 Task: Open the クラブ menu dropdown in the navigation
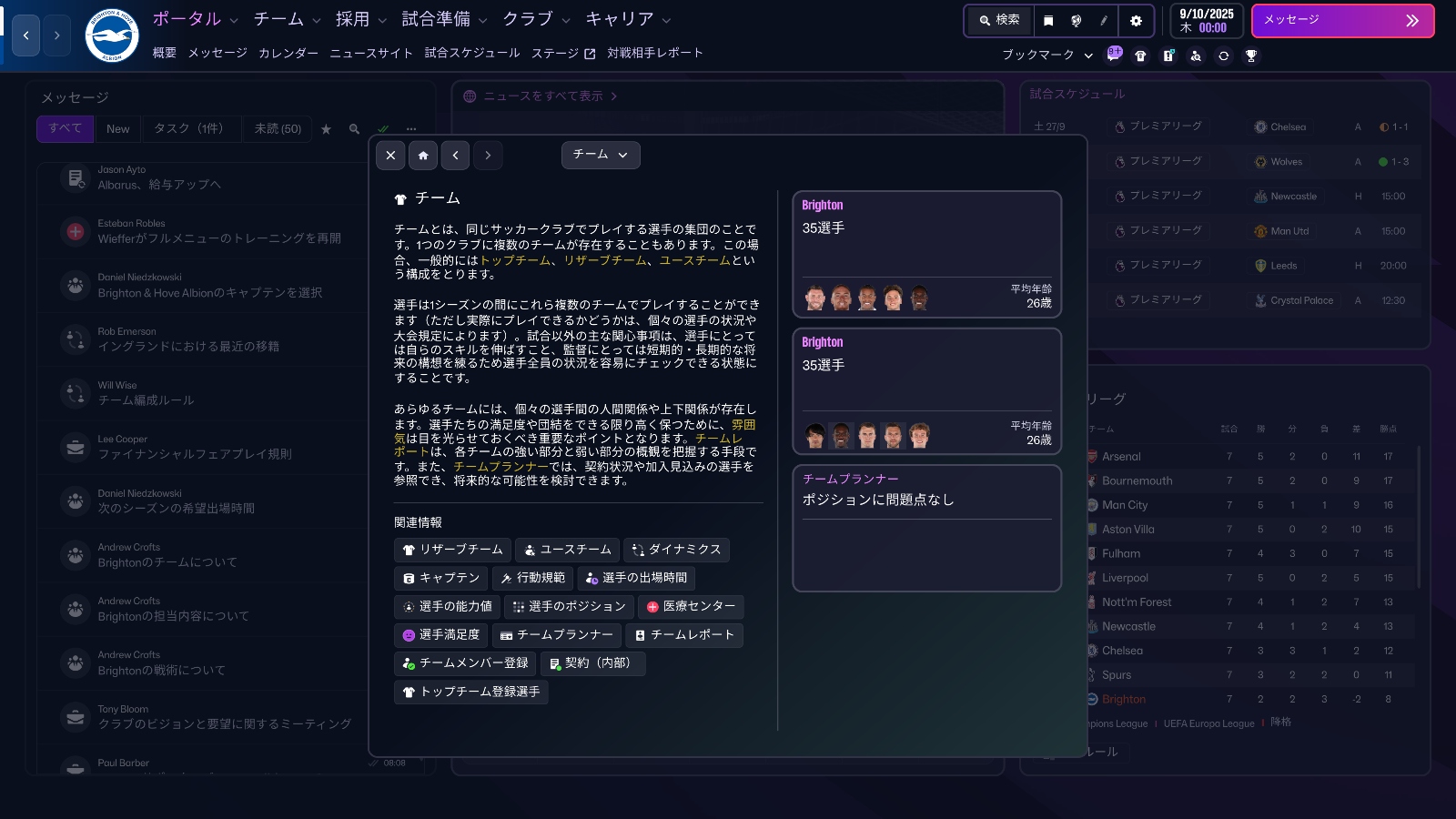(x=537, y=18)
